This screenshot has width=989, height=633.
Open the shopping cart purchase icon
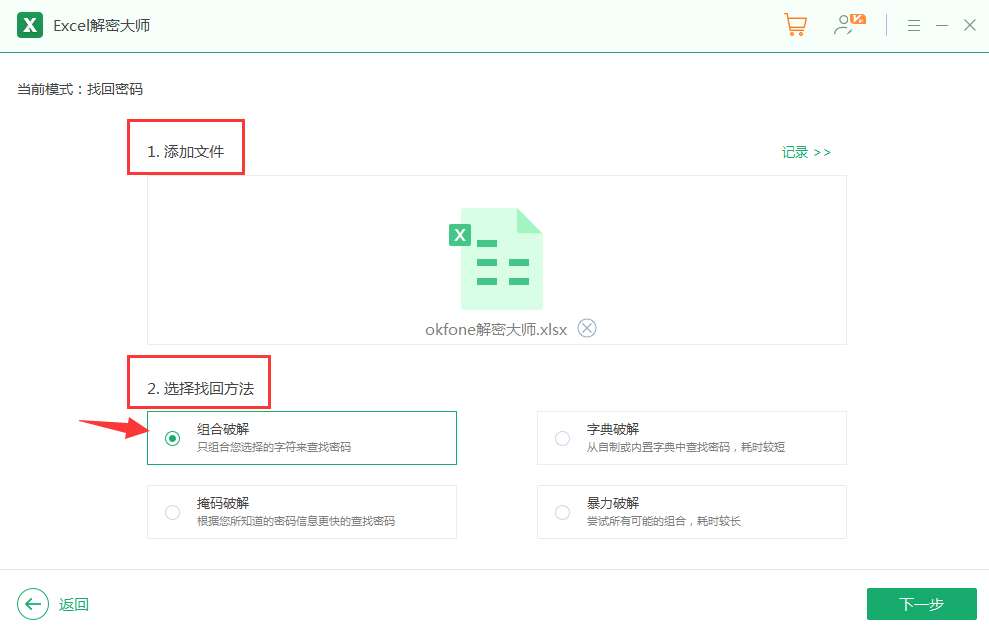pyautogui.click(x=795, y=25)
